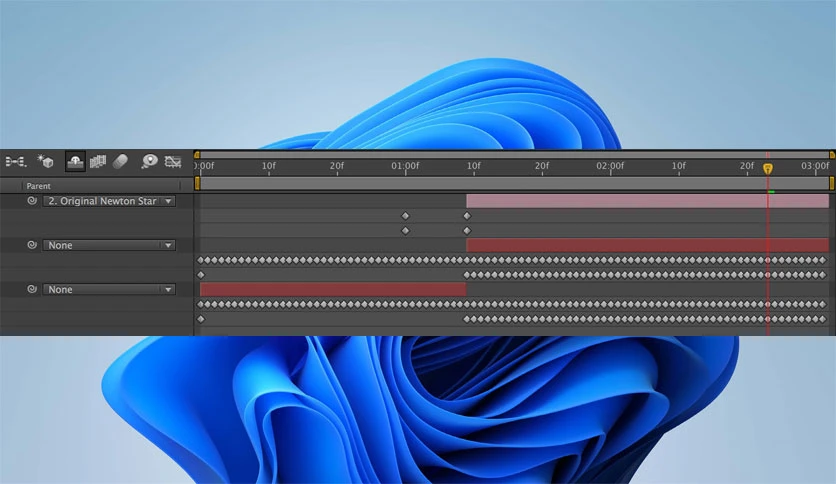Select lower keyframe at 01:00f below the pink bar
The image size is (836, 484).
pyautogui.click(x=405, y=231)
